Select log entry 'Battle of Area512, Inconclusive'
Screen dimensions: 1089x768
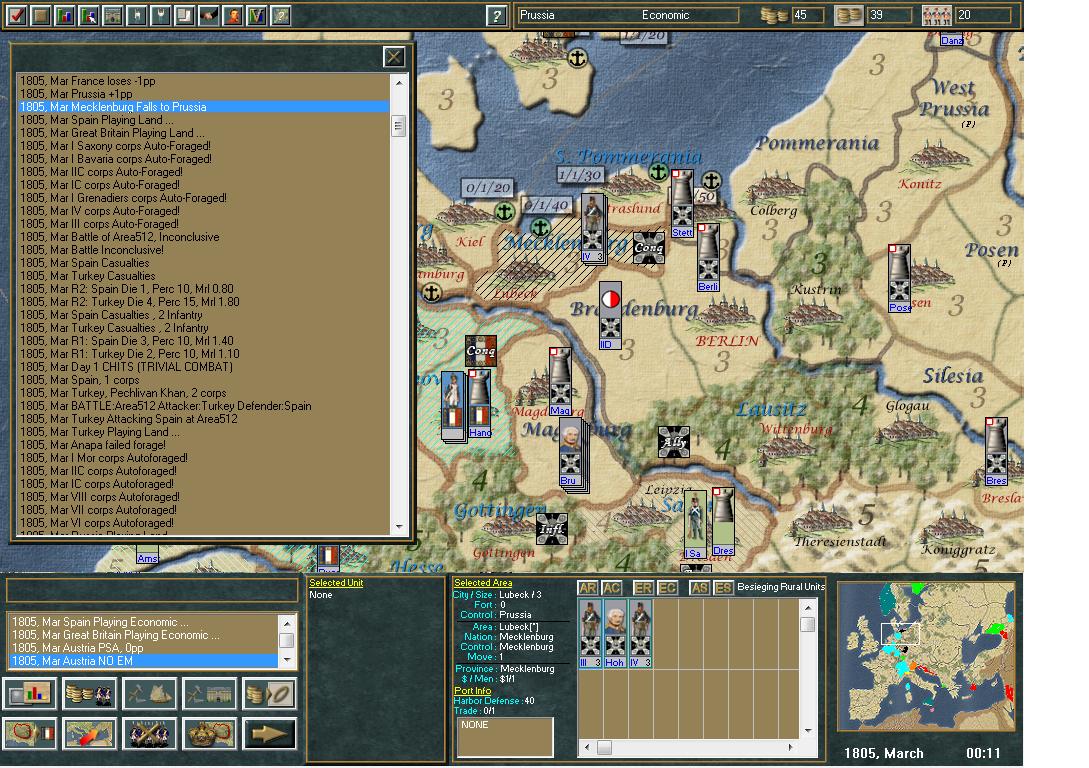coord(204,237)
